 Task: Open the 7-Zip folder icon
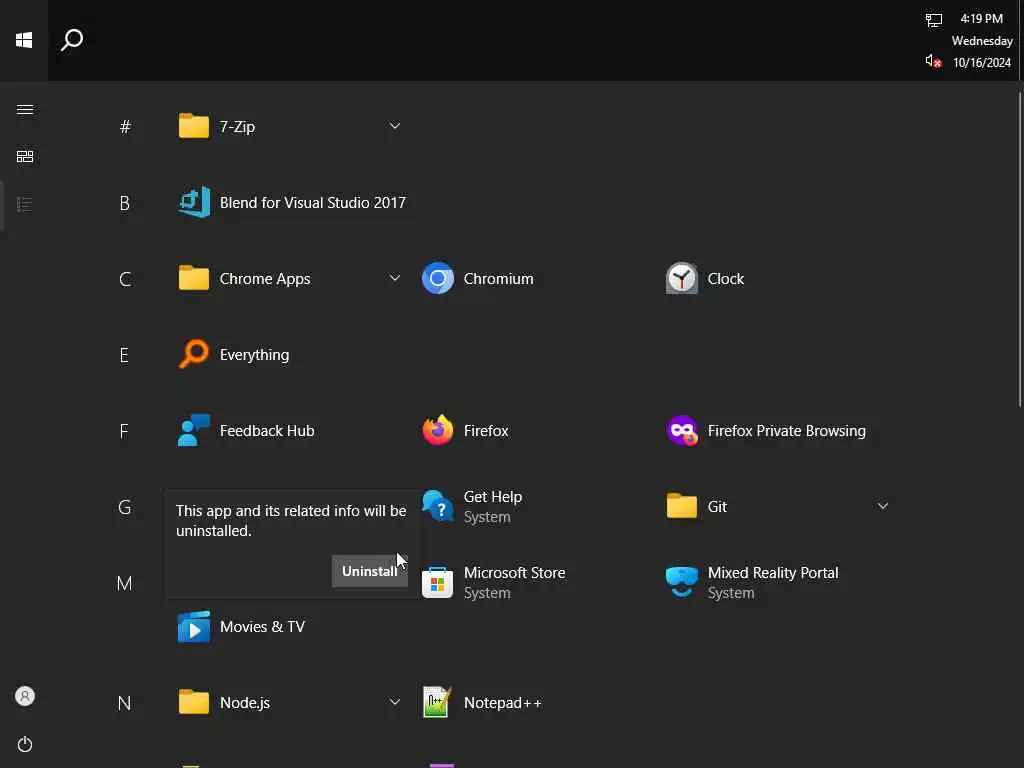point(194,126)
